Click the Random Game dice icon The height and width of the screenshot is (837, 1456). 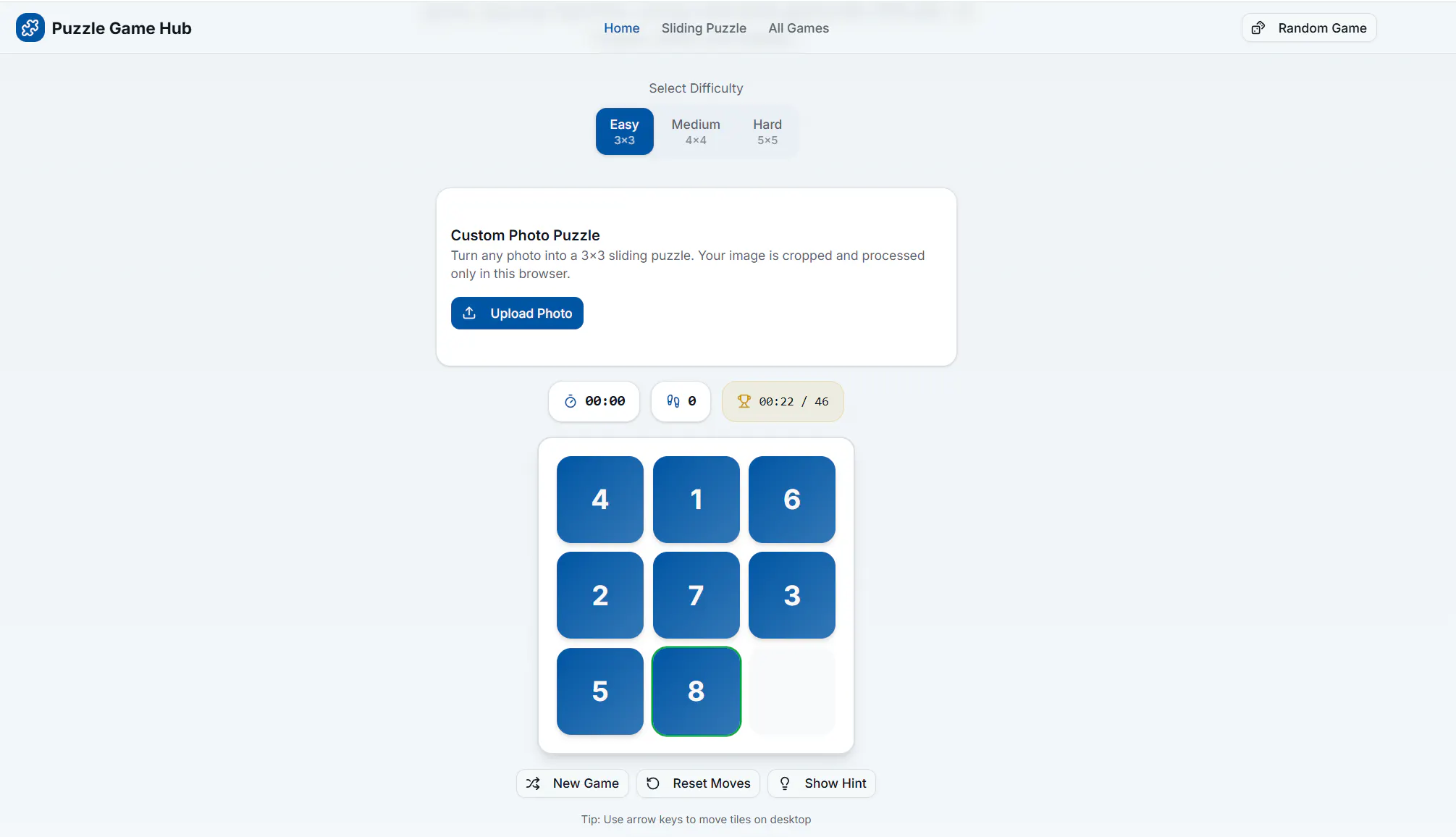point(1258,28)
